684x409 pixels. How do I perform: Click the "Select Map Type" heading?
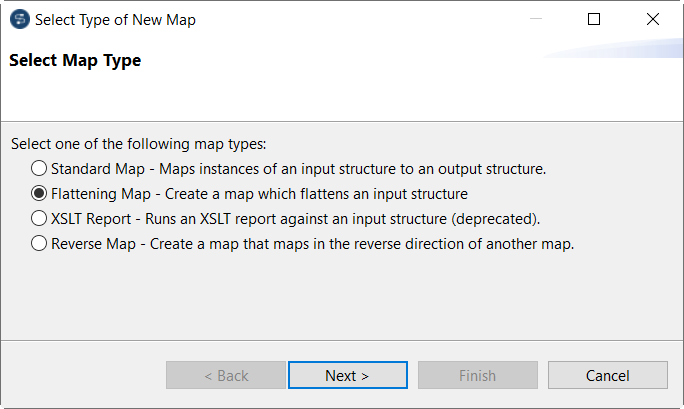(x=75, y=61)
